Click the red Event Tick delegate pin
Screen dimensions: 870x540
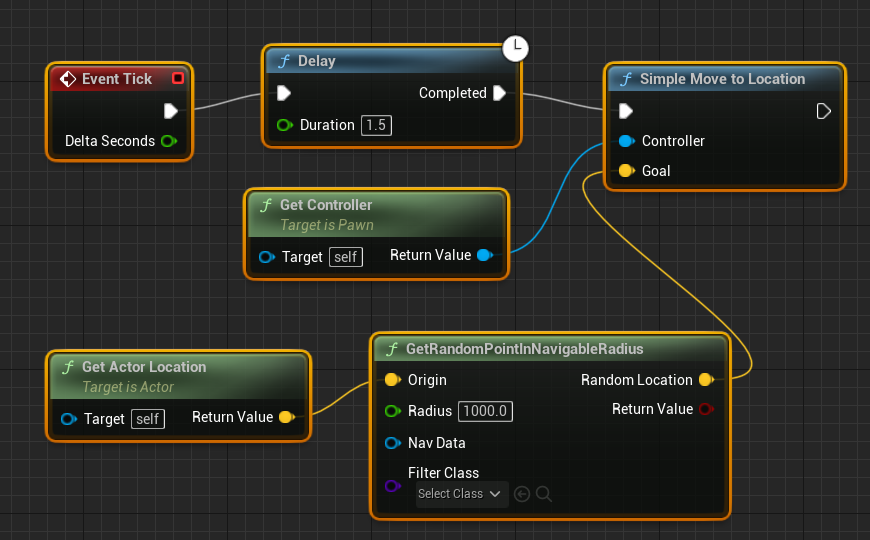point(178,78)
